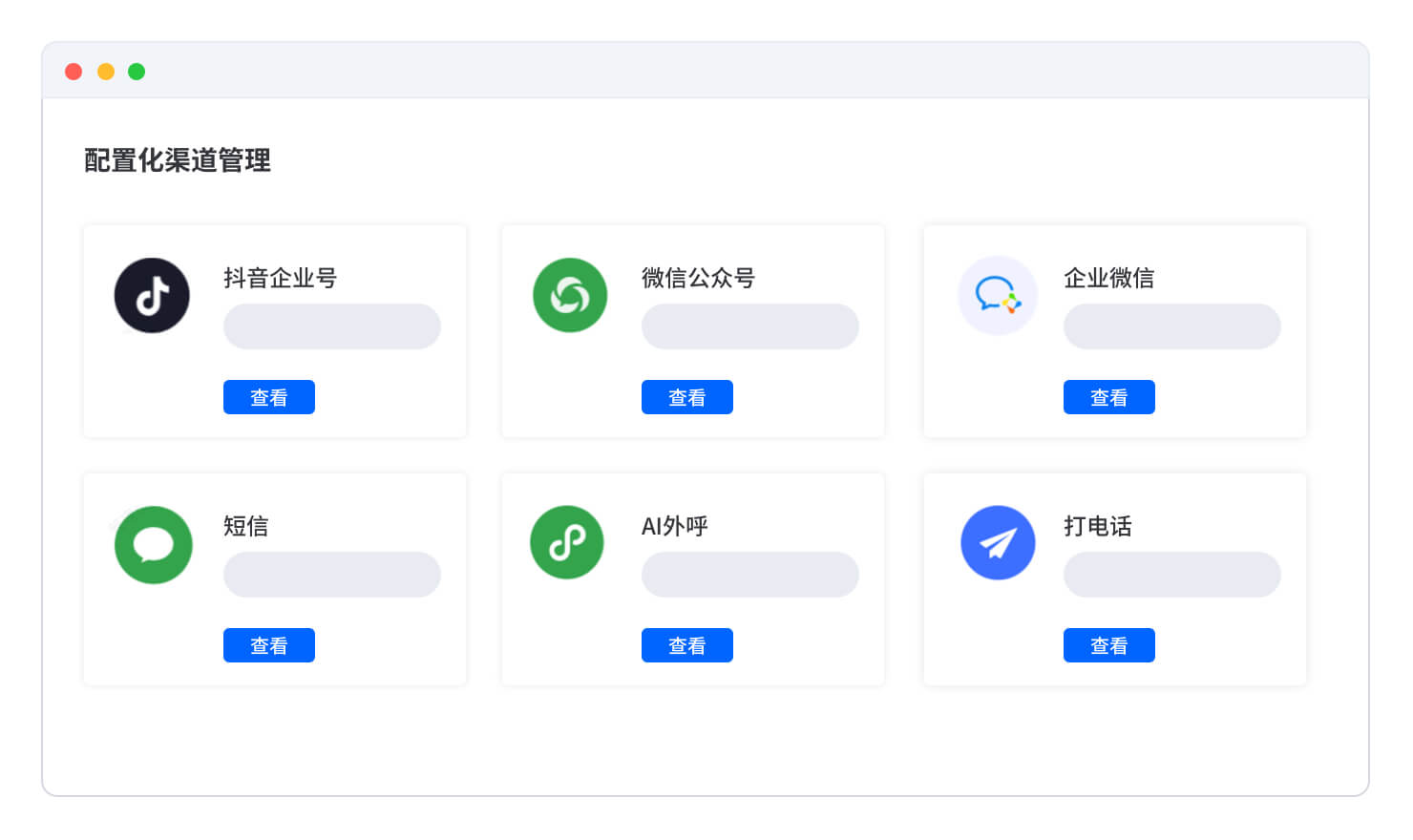
Task: Click the green AI外呼 mini-program icon
Action: pyautogui.click(x=567, y=542)
